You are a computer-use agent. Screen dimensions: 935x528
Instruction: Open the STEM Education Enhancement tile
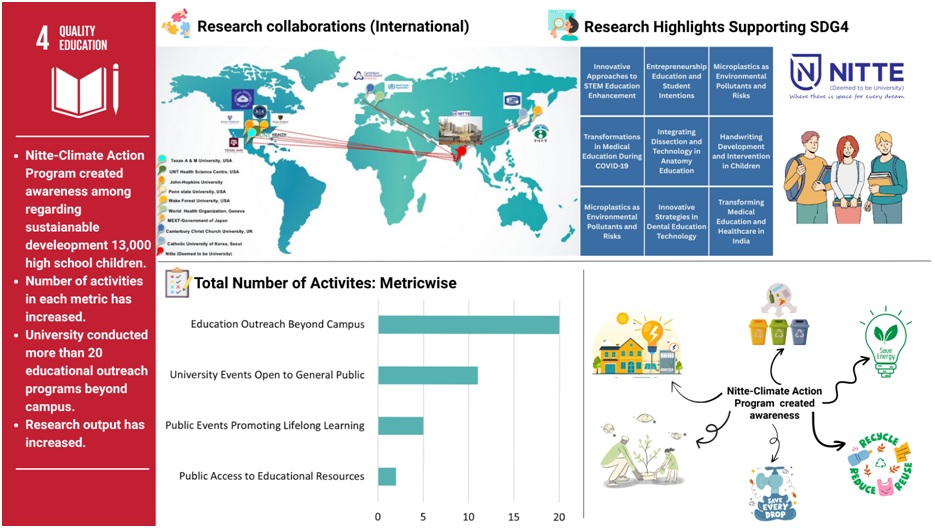point(612,80)
